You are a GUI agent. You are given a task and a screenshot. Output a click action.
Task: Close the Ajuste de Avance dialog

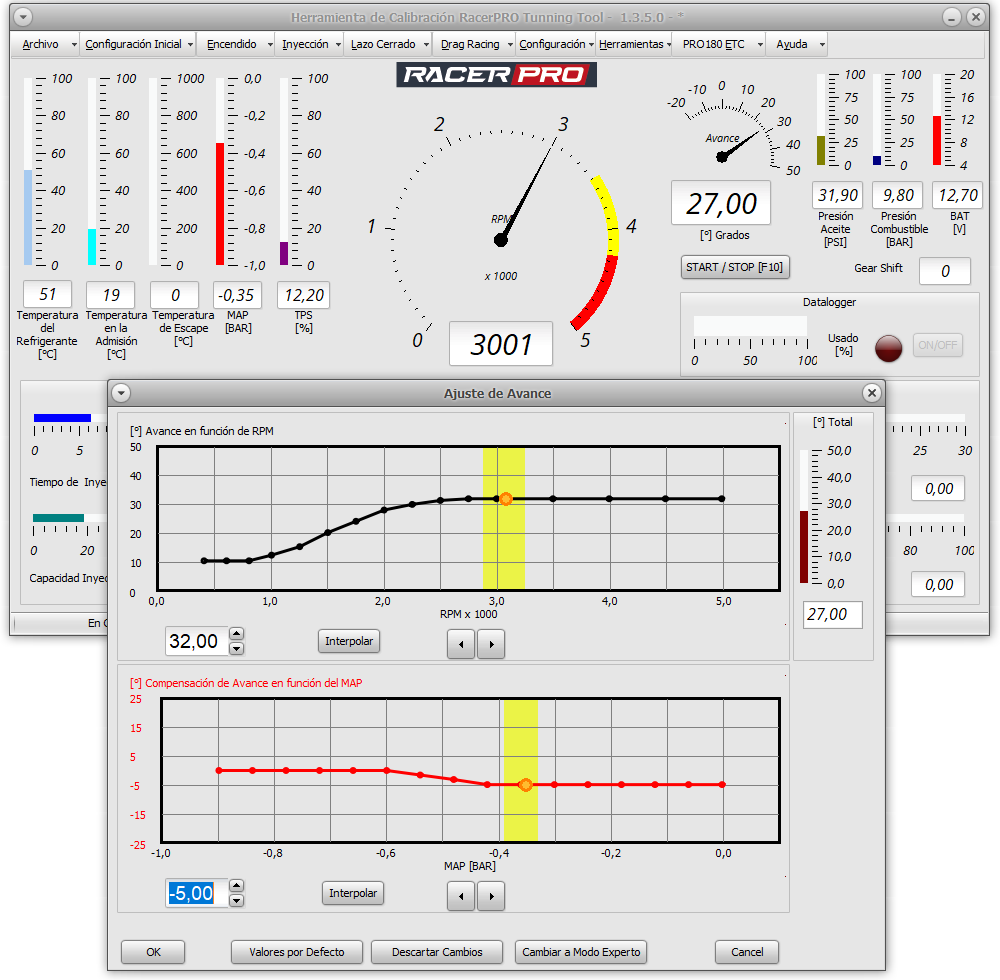coord(872,393)
